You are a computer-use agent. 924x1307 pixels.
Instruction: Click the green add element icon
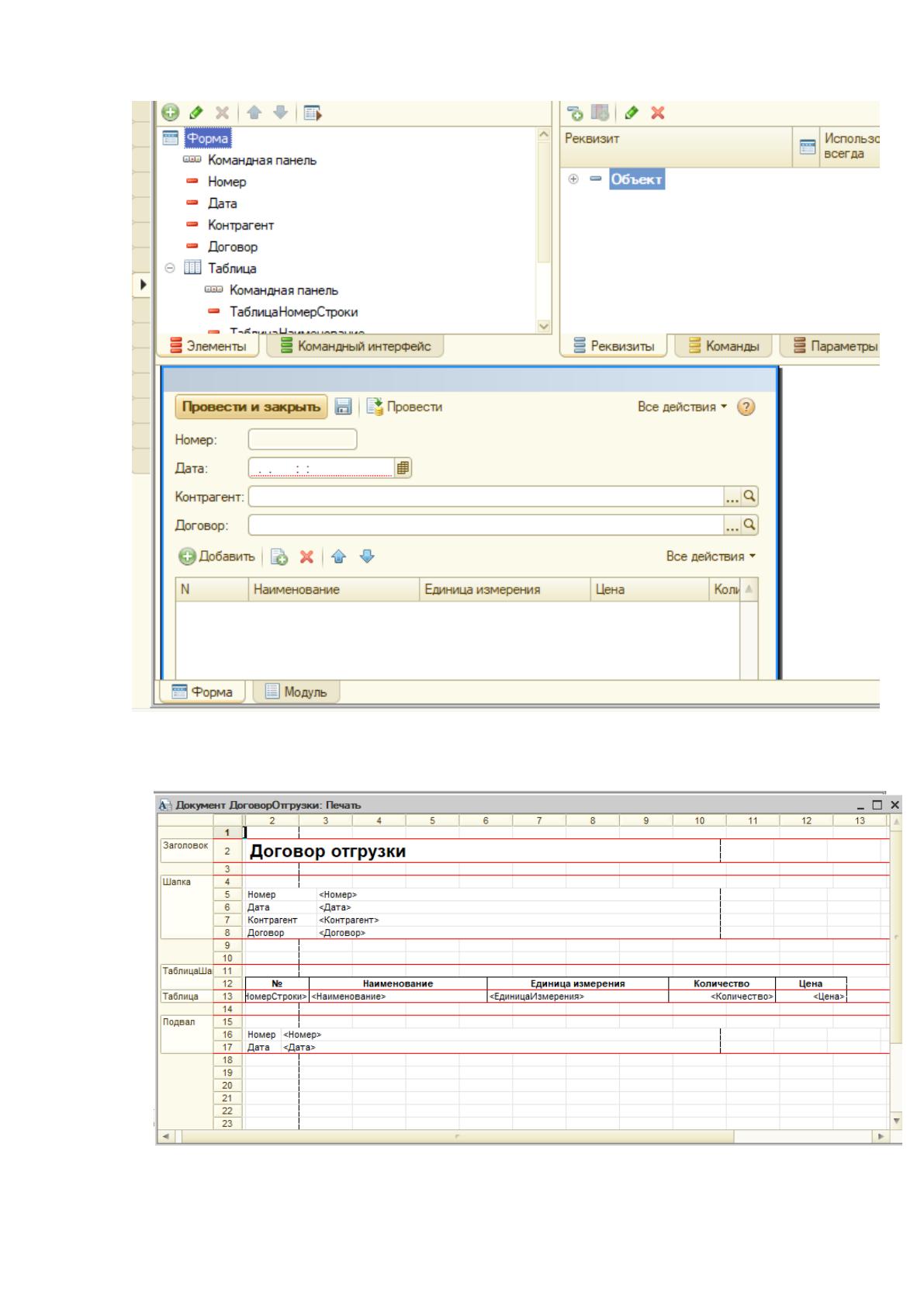[170, 113]
